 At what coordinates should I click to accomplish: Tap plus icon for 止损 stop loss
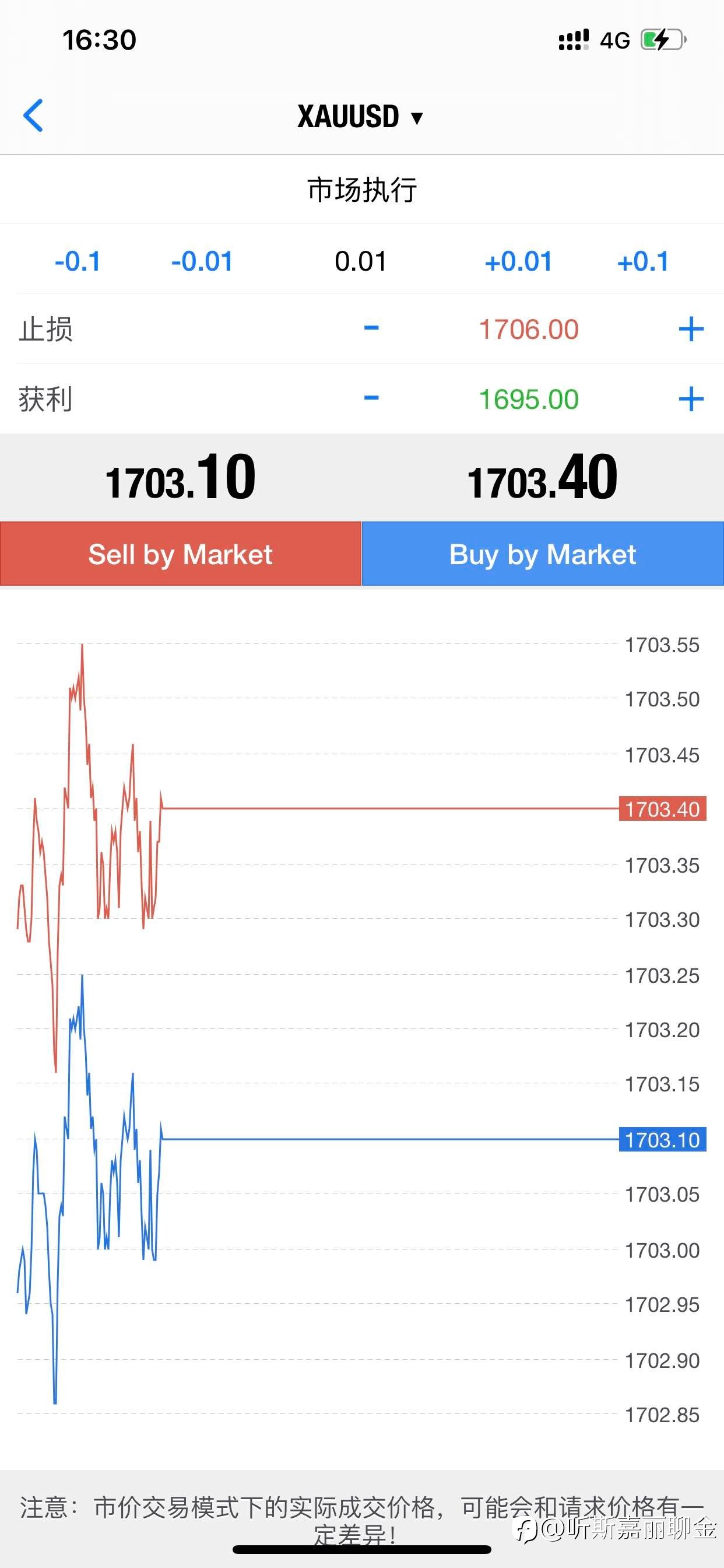691,330
